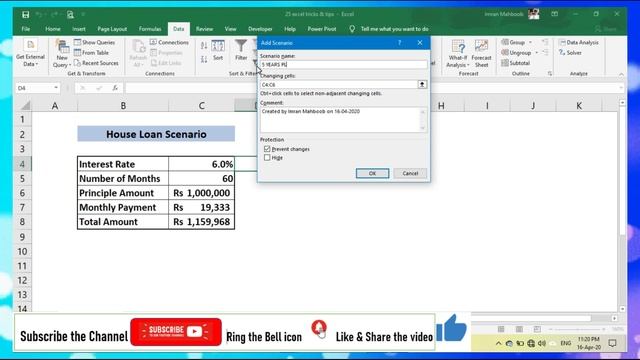Screen dimensions: 640x360
Task: Click OK in Add Scenario dialog
Action: tap(372, 173)
